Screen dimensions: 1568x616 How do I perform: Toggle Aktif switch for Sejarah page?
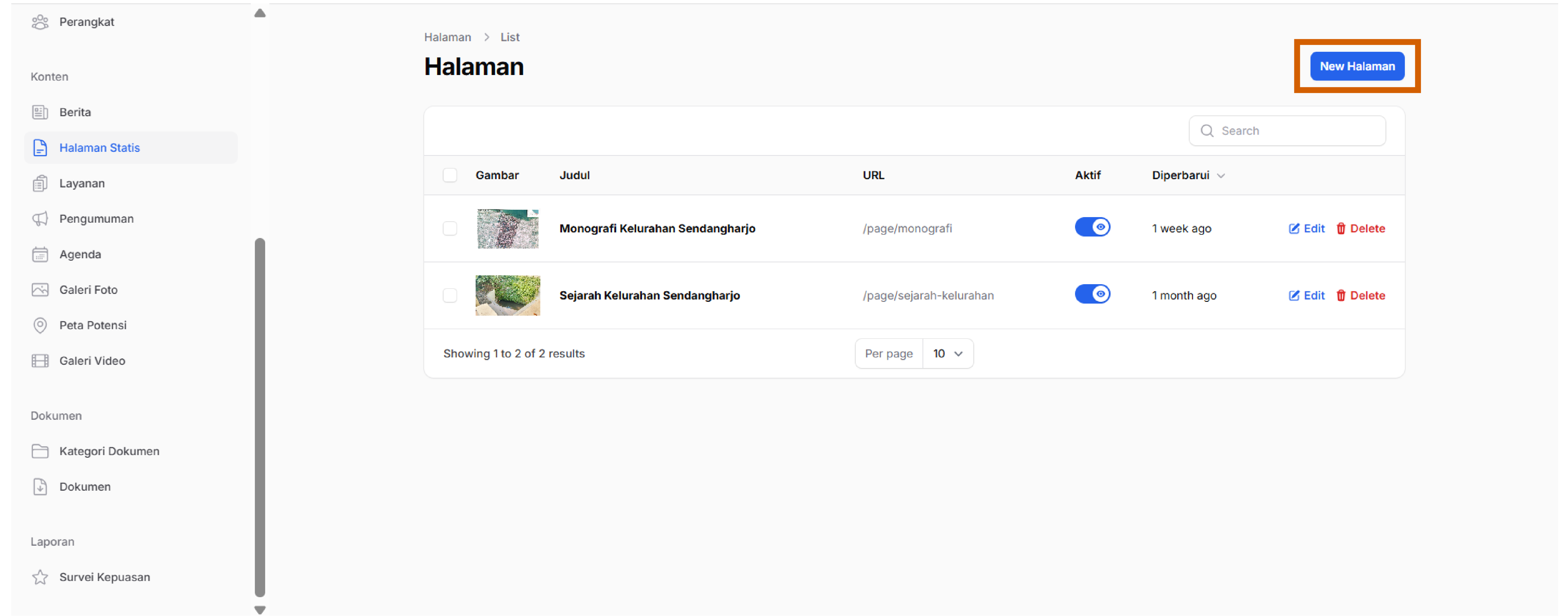click(x=1093, y=294)
